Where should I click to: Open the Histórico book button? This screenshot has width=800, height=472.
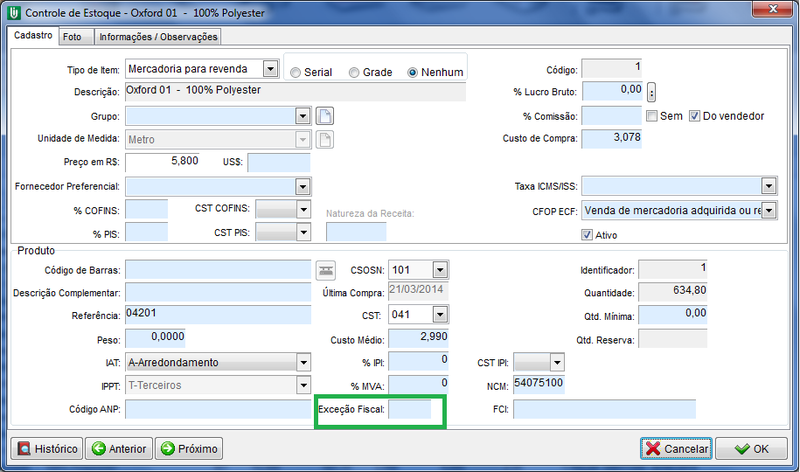46,449
